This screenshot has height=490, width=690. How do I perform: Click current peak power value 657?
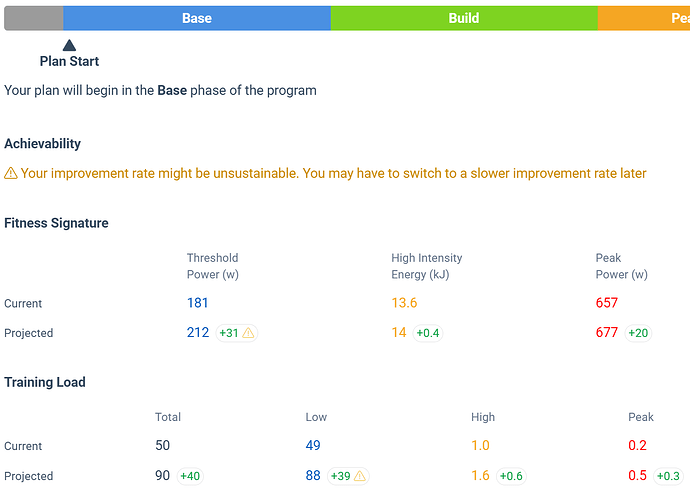pos(607,303)
